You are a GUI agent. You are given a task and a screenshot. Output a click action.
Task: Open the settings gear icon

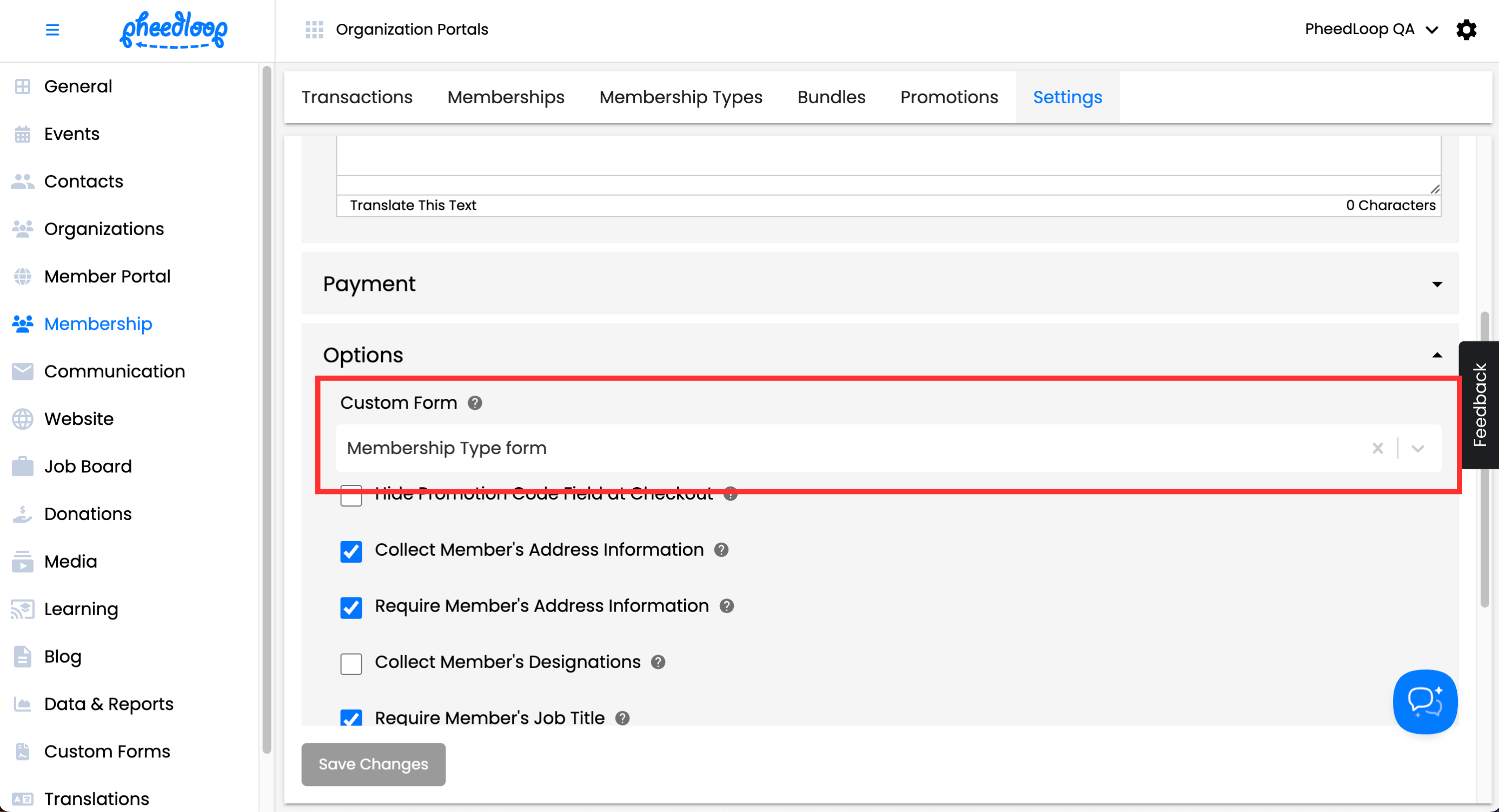coord(1466,30)
